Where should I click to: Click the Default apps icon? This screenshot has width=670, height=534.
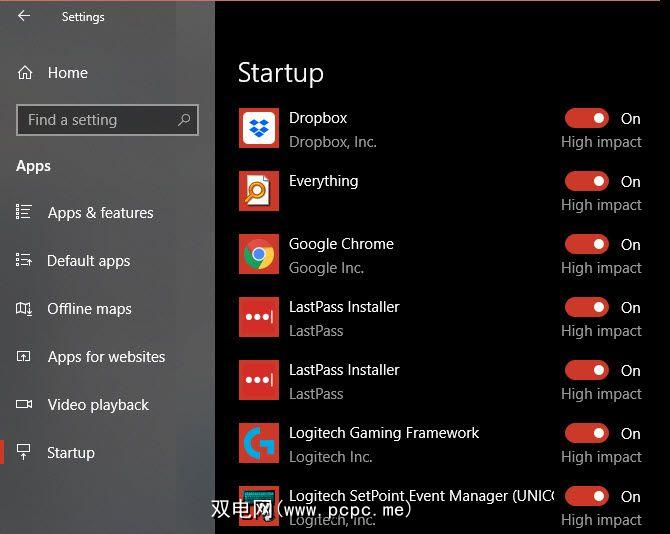(x=24, y=260)
